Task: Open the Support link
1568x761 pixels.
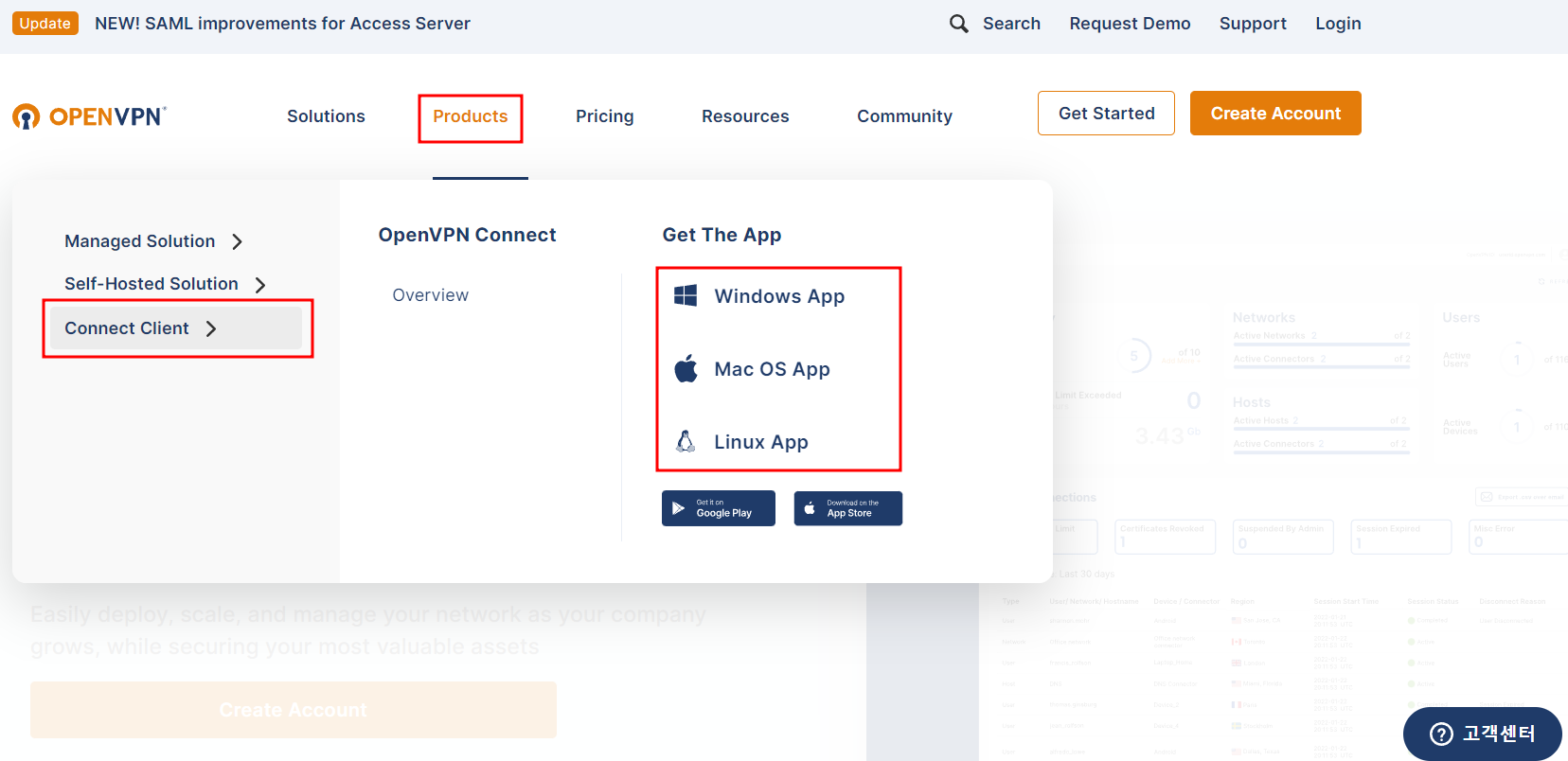Action: click(1253, 24)
